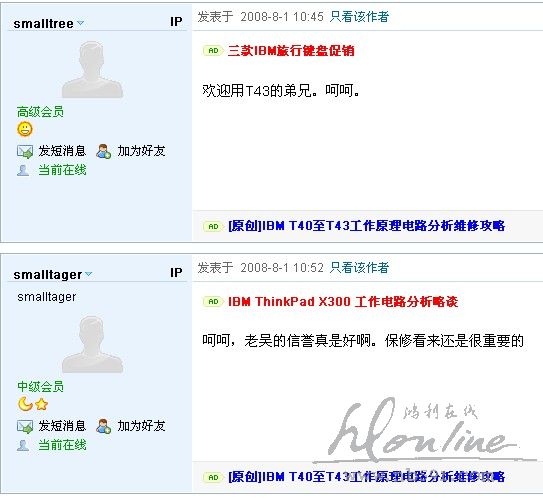Open the first [原创]IBM T40至T43 ad link

[366, 226]
